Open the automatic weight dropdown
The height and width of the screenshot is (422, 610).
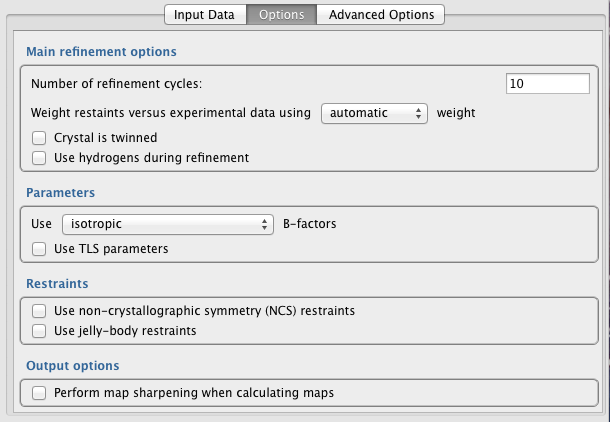click(x=374, y=113)
